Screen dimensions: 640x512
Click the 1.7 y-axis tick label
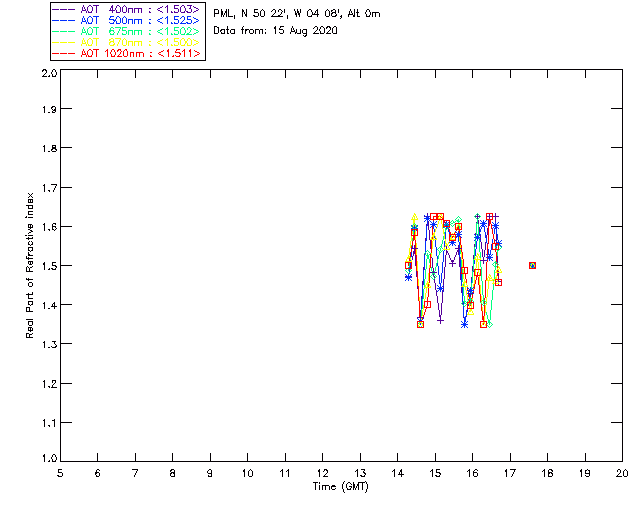tap(48, 188)
